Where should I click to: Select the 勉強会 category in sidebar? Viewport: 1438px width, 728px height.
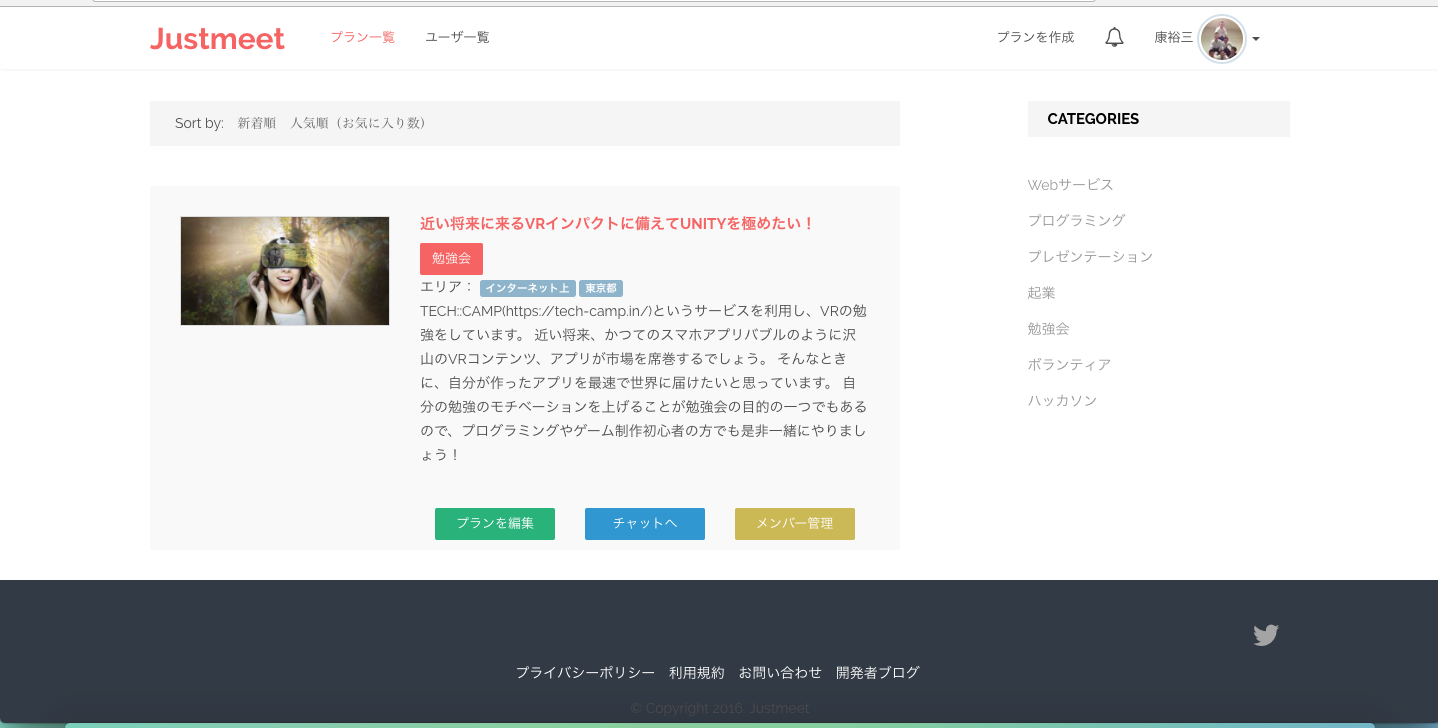point(1048,328)
